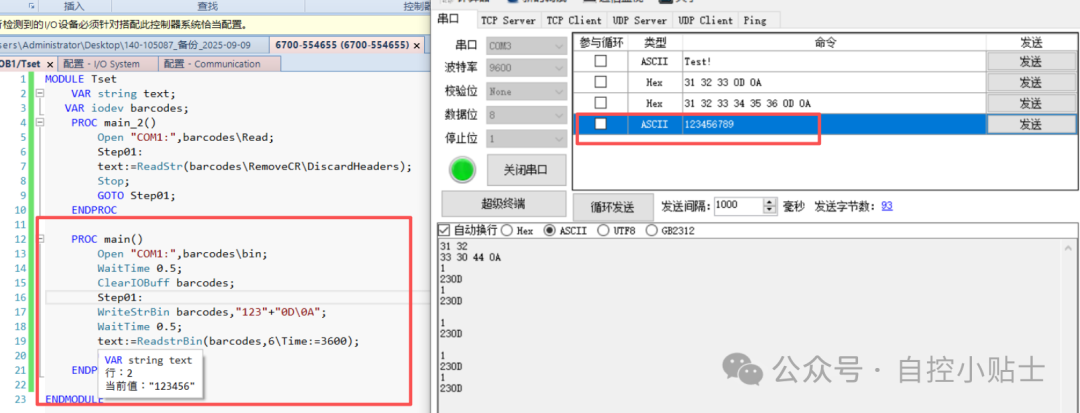Click the Test! command cell
Viewport: 1080px width, 413px height.
[834, 61]
